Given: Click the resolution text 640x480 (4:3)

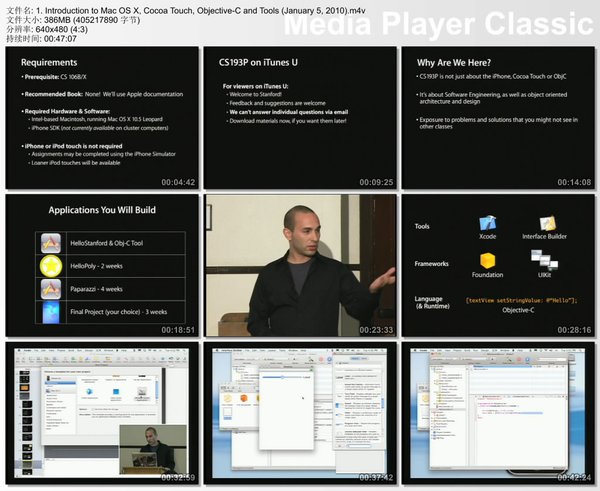Looking at the screenshot, I should coord(61,29).
